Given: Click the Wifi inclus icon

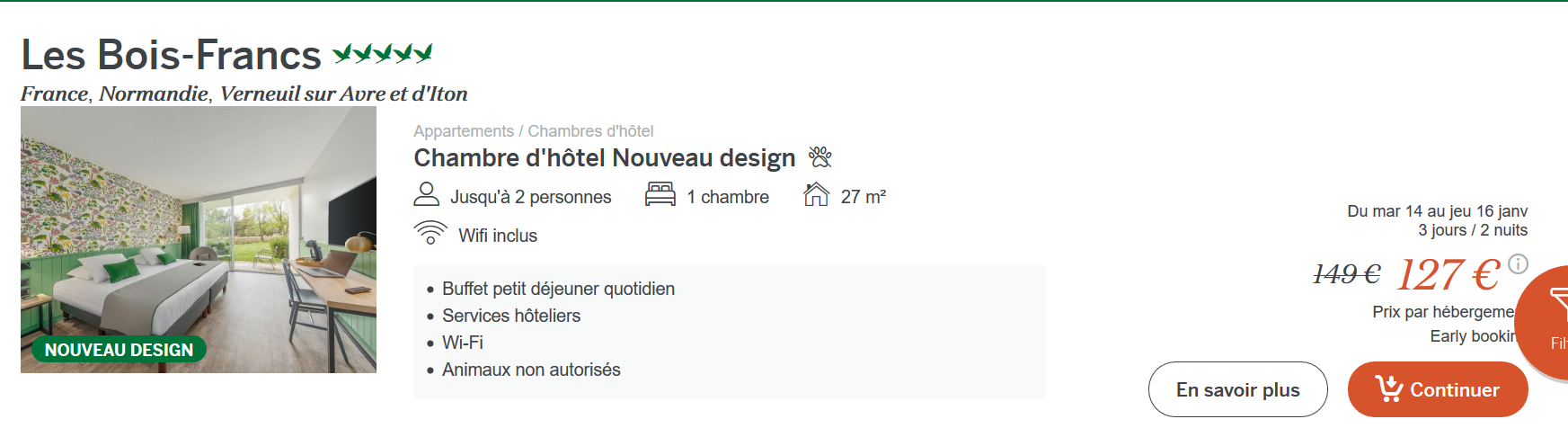Looking at the screenshot, I should (x=430, y=233).
